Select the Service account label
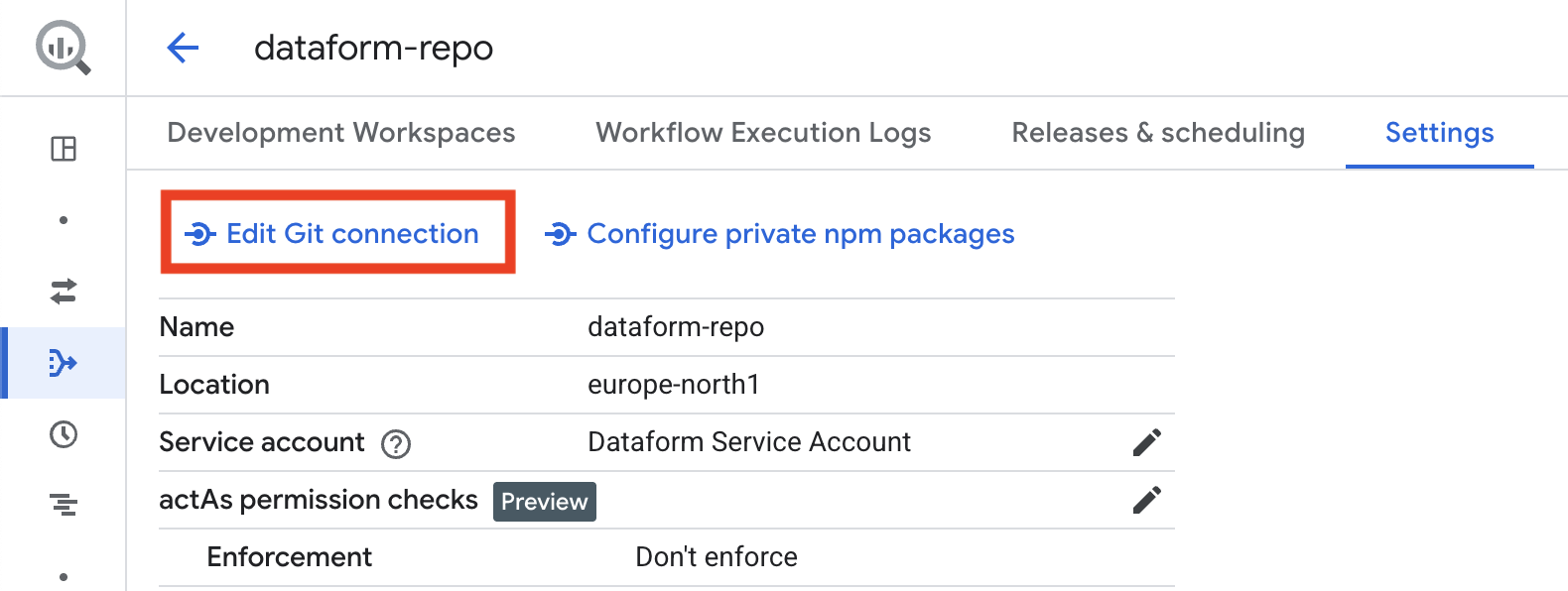This screenshot has height=591, width=1568. click(262, 442)
